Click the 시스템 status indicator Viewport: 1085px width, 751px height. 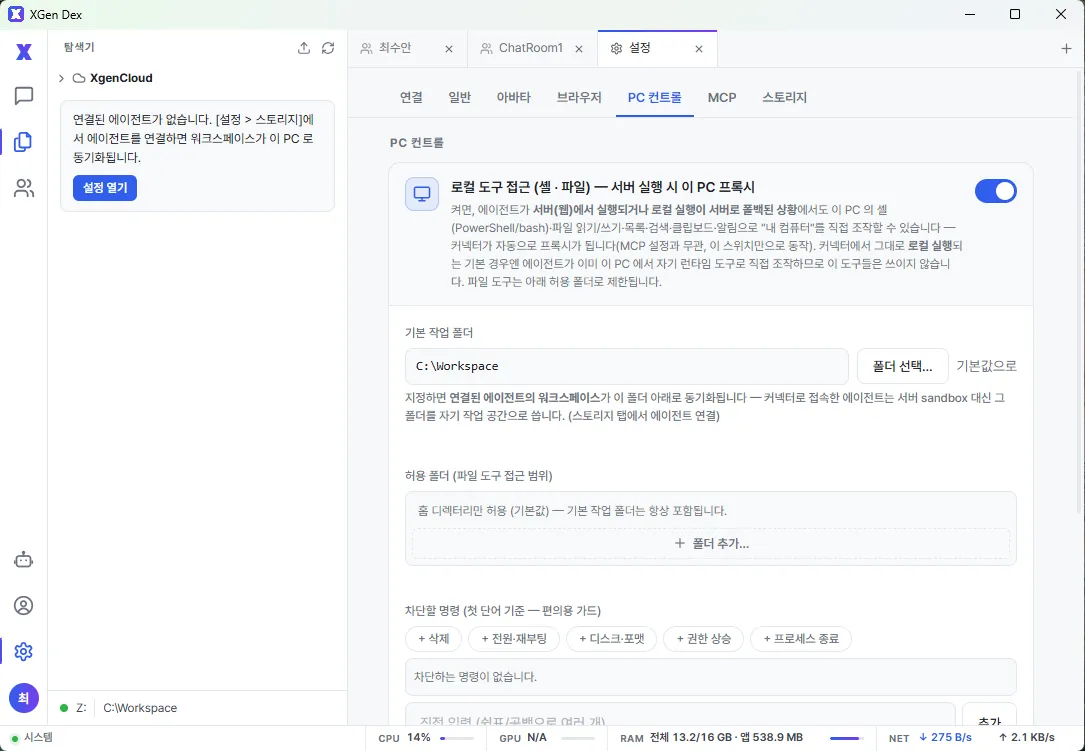point(32,738)
